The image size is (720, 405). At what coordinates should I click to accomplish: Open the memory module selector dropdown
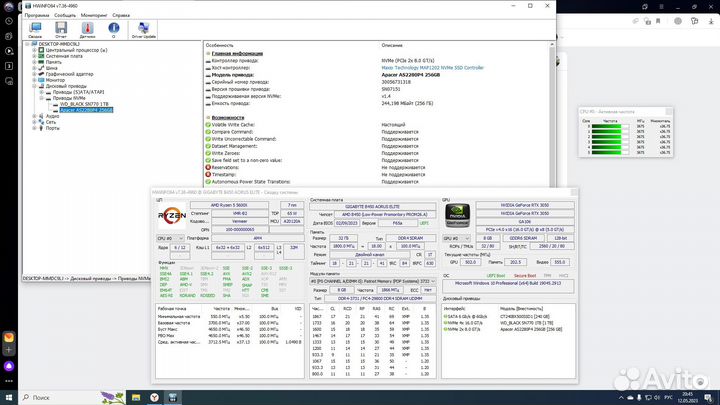coord(373,281)
